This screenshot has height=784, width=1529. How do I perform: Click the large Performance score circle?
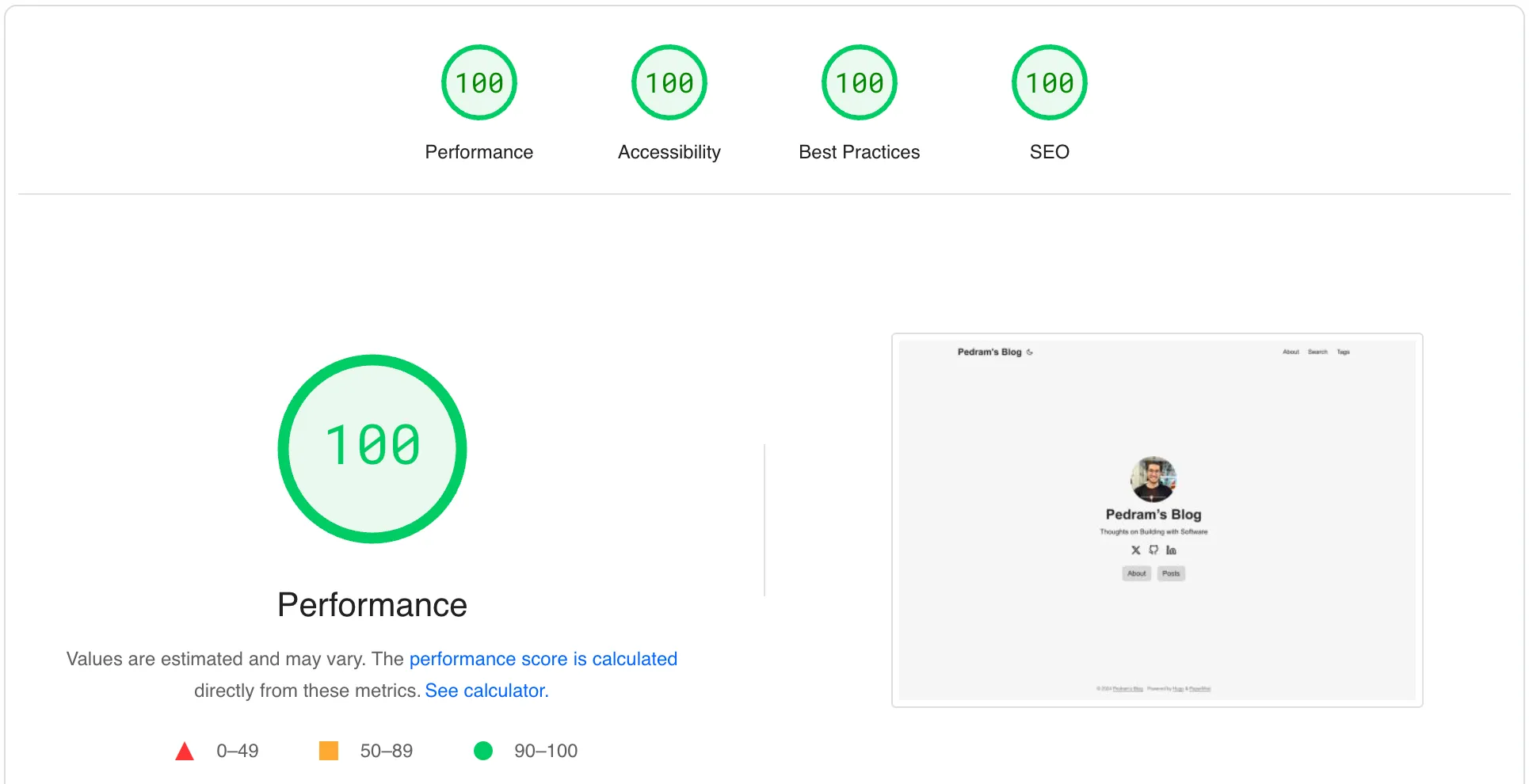372,448
